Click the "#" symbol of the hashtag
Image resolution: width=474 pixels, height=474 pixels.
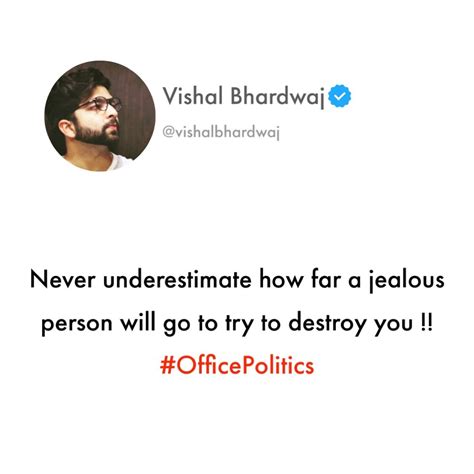[x=166, y=365]
